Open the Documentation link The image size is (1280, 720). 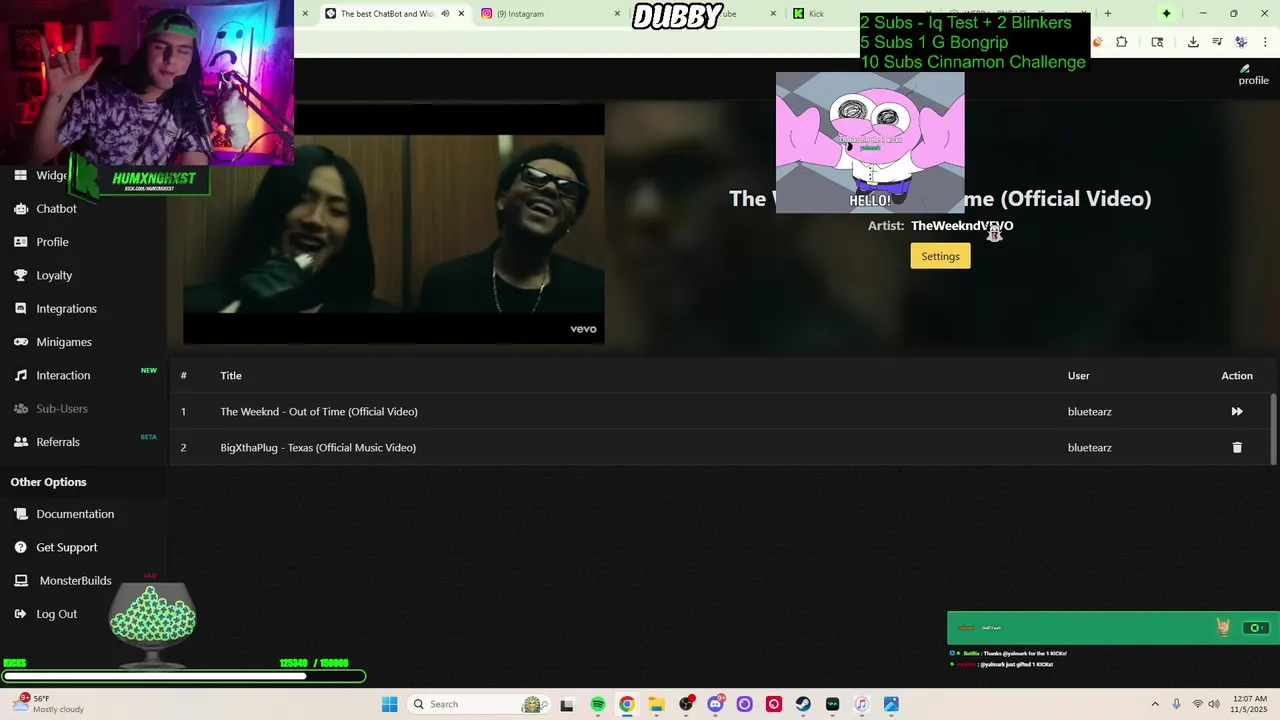(75, 514)
